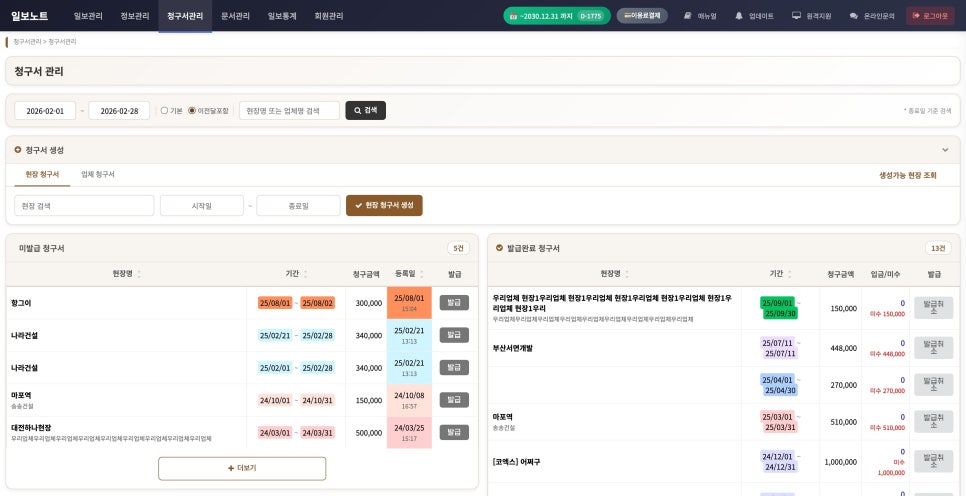Click the 이용료결제 card icon
966x496 pixels.
(628, 16)
